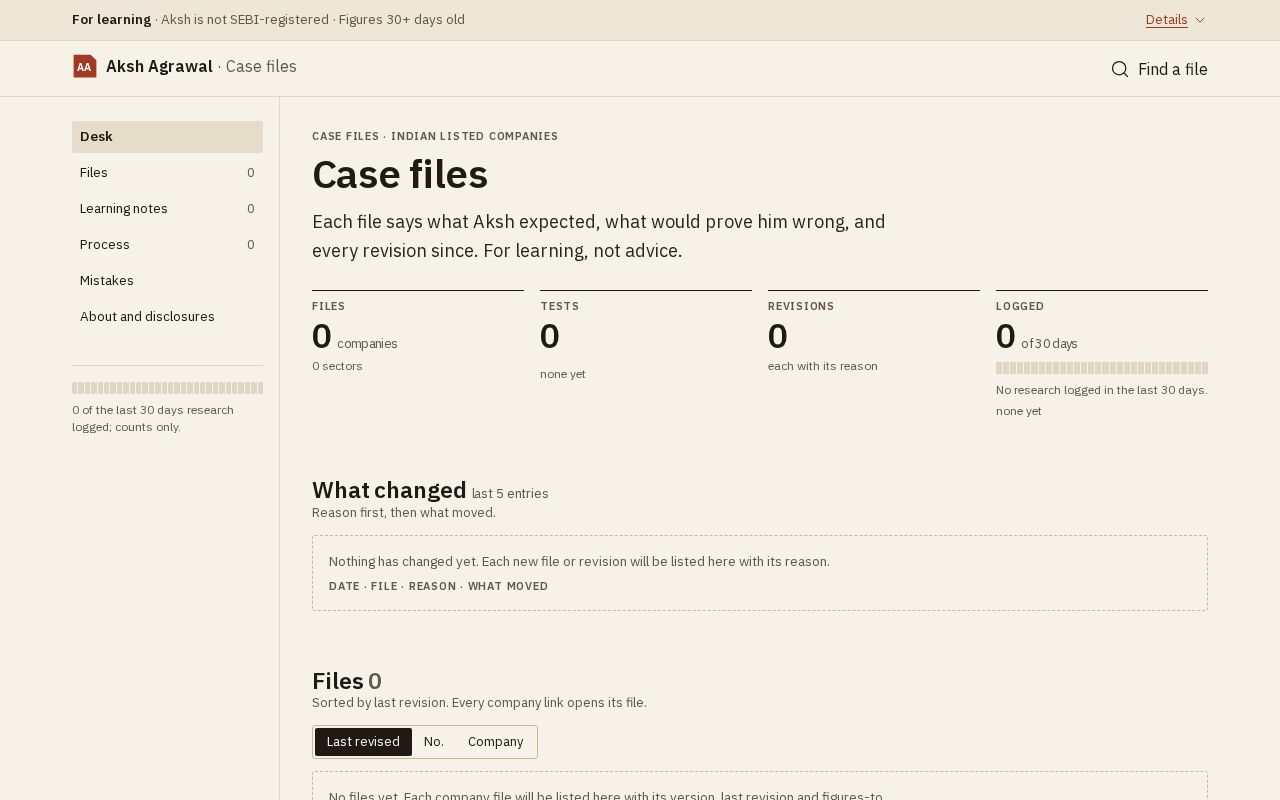Open the Details link in top banner

tap(1167, 20)
